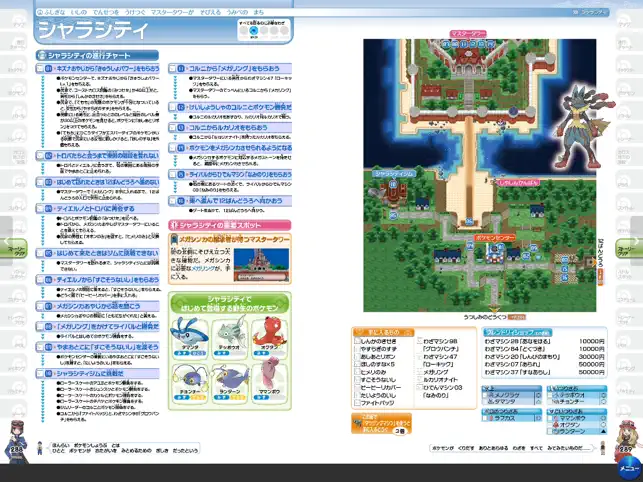Screen dimensions: 643x482
Task: Check step 01 キズナおやじ in progress chart
Action: 40,68
